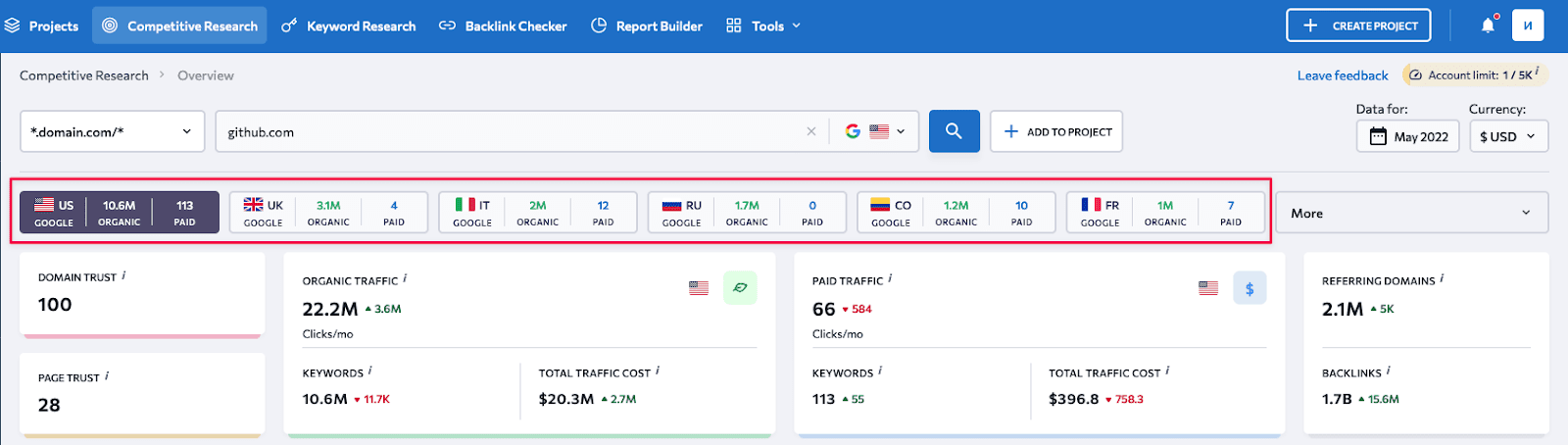Viewport: 1568px width, 445px height.
Task: Open the USD currency dropdown
Action: (1508, 136)
